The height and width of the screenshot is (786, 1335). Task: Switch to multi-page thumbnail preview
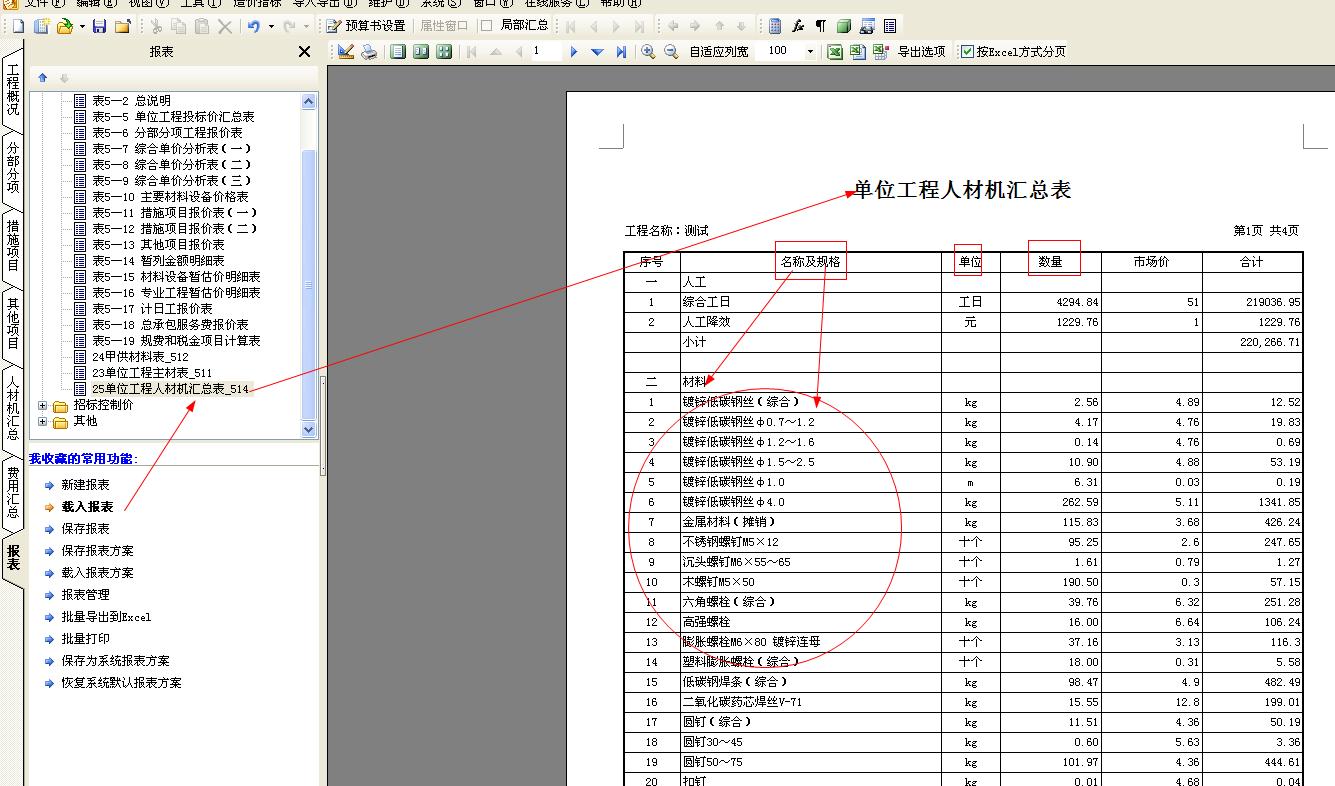pyautogui.click(x=444, y=51)
